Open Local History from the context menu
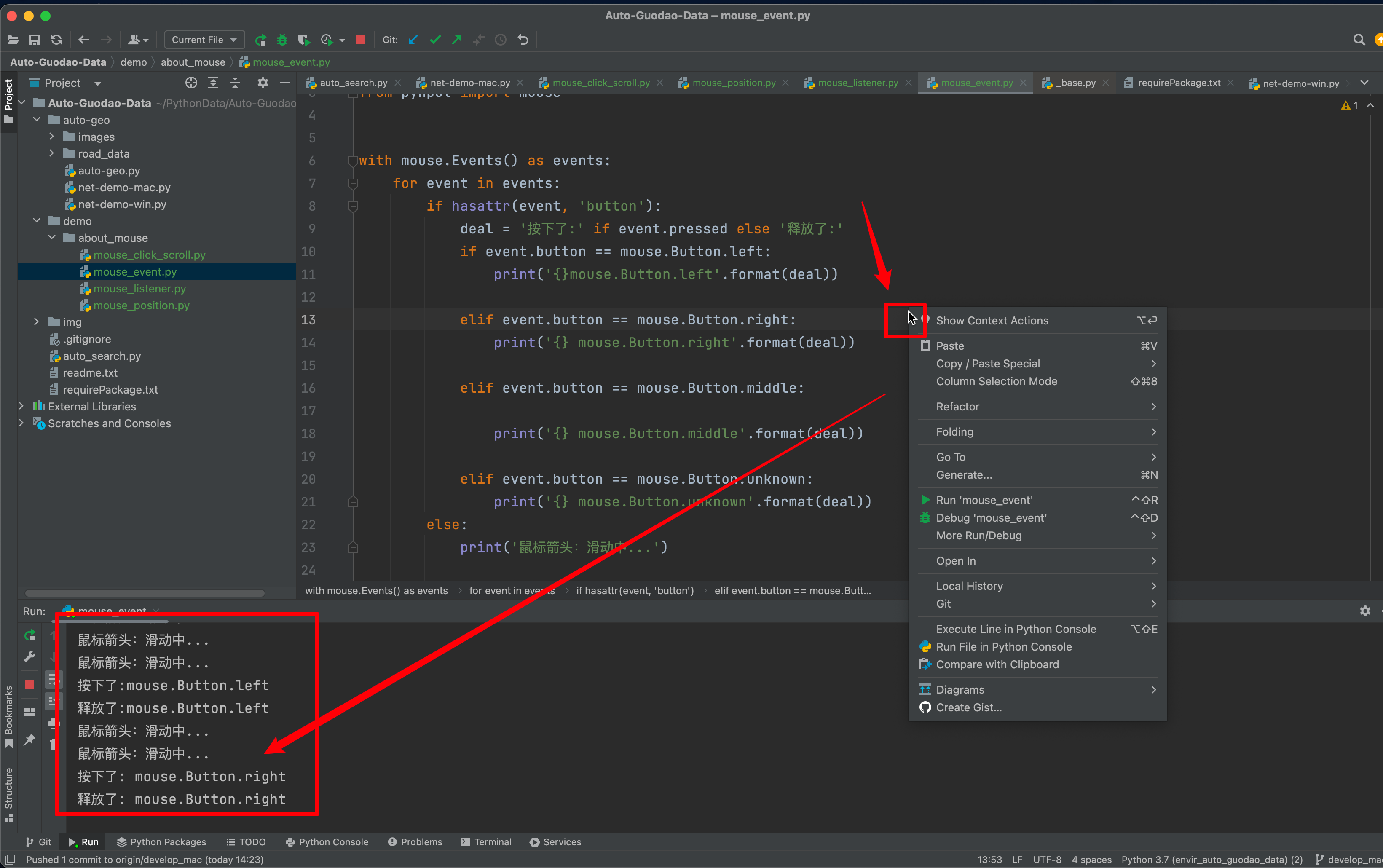Viewport: 1383px width, 868px height. click(x=969, y=586)
